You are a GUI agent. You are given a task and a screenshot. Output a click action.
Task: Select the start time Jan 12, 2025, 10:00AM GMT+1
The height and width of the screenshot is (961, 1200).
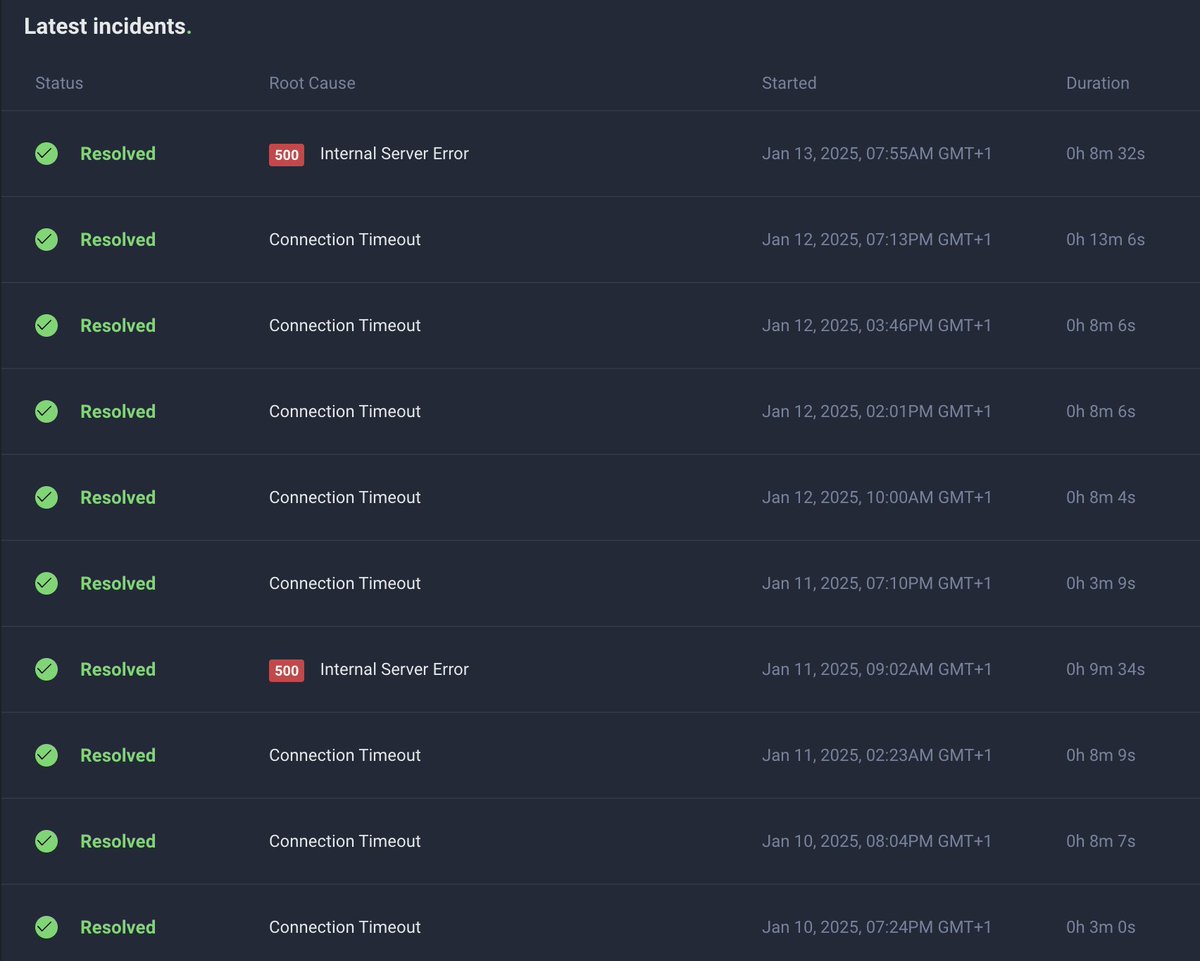point(877,497)
